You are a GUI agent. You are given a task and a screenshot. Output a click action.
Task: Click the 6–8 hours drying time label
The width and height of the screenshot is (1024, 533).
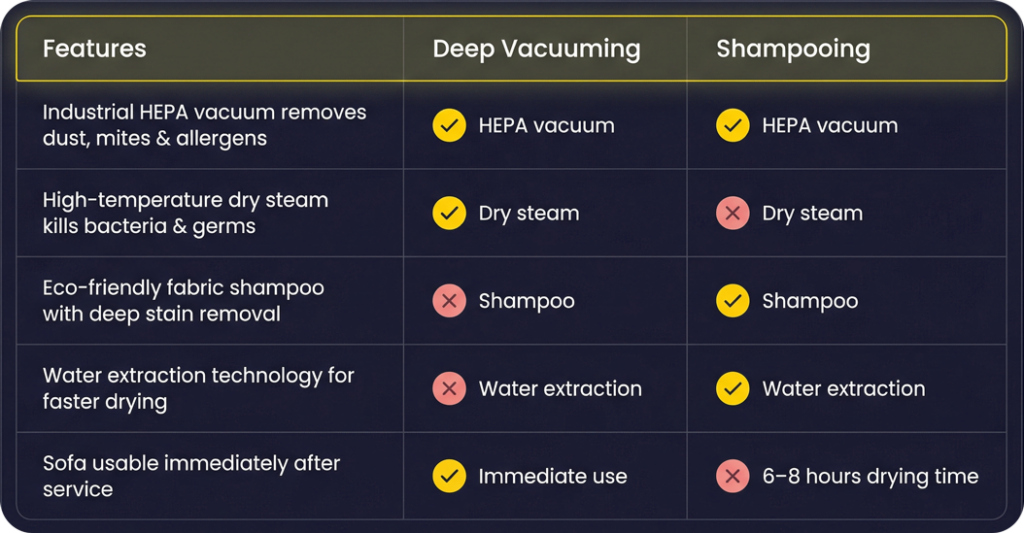(870, 476)
